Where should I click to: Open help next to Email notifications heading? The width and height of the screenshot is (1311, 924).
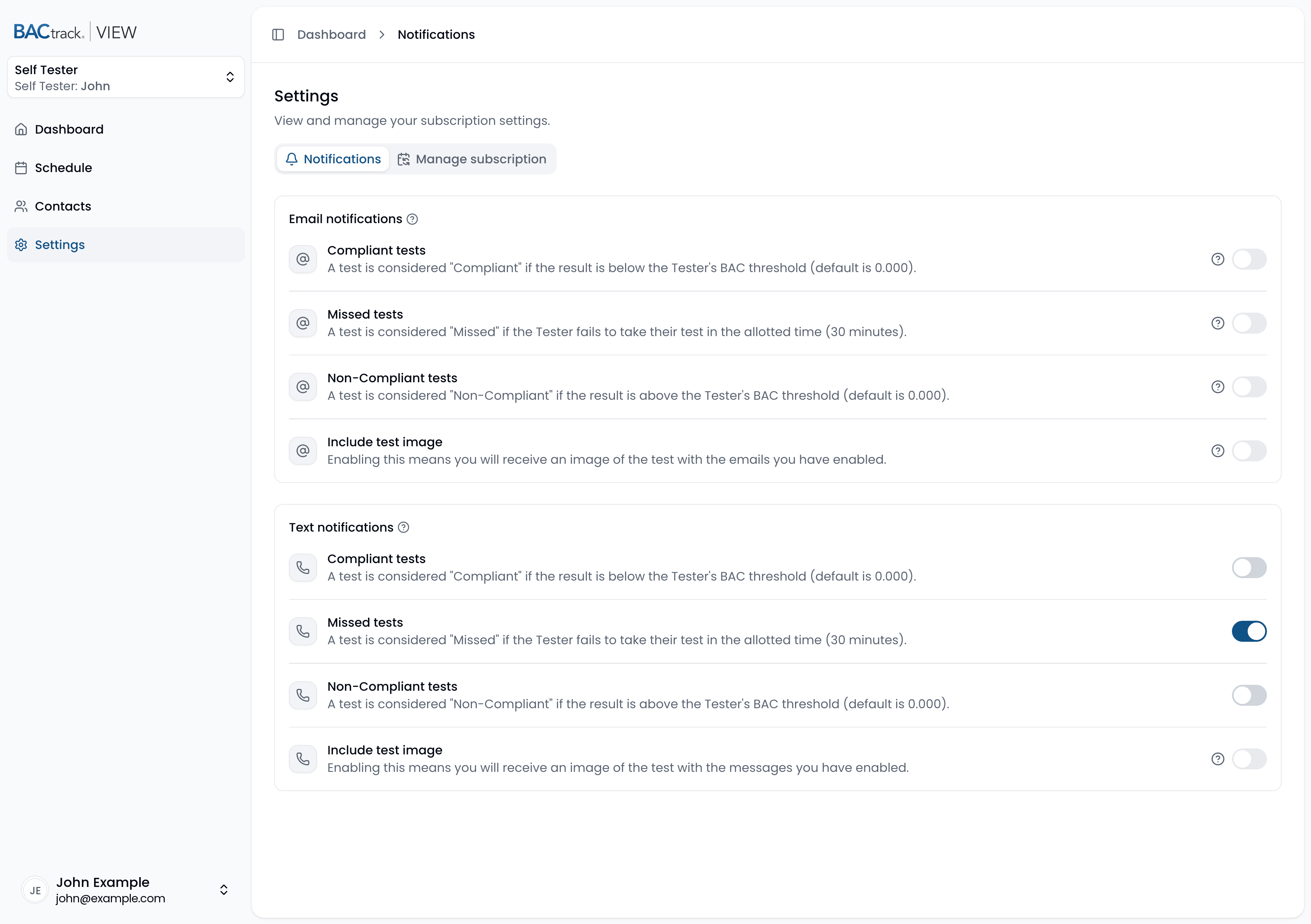click(412, 219)
